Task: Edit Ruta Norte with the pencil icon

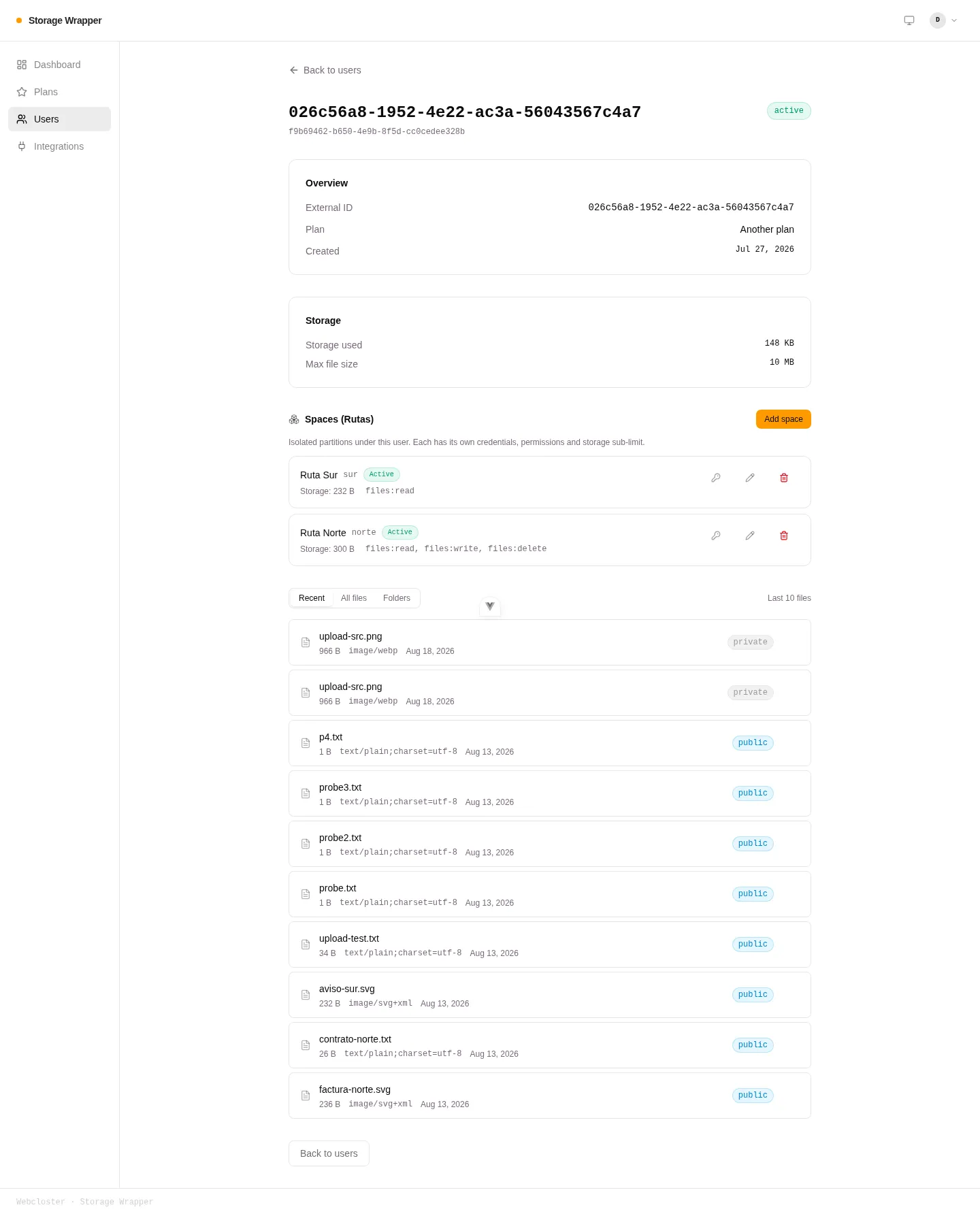Action: [750, 536]
